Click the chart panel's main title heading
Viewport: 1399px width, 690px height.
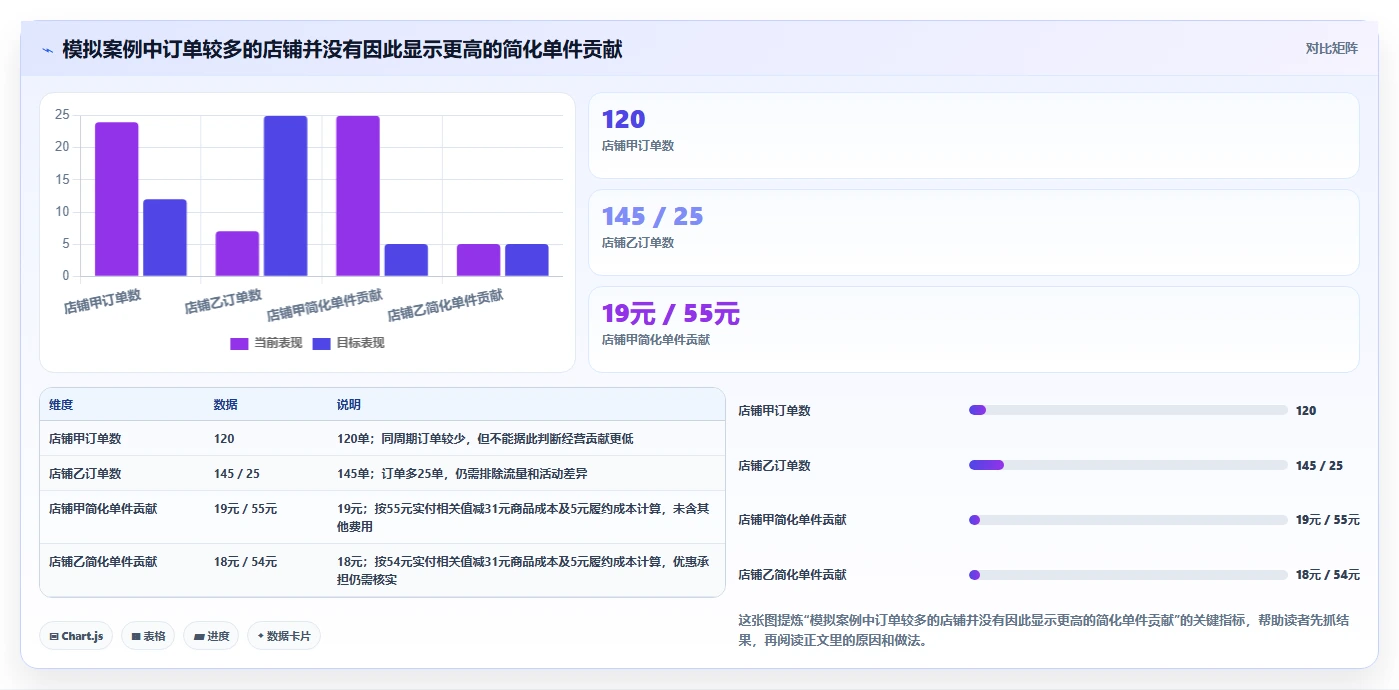coord(342,49)
